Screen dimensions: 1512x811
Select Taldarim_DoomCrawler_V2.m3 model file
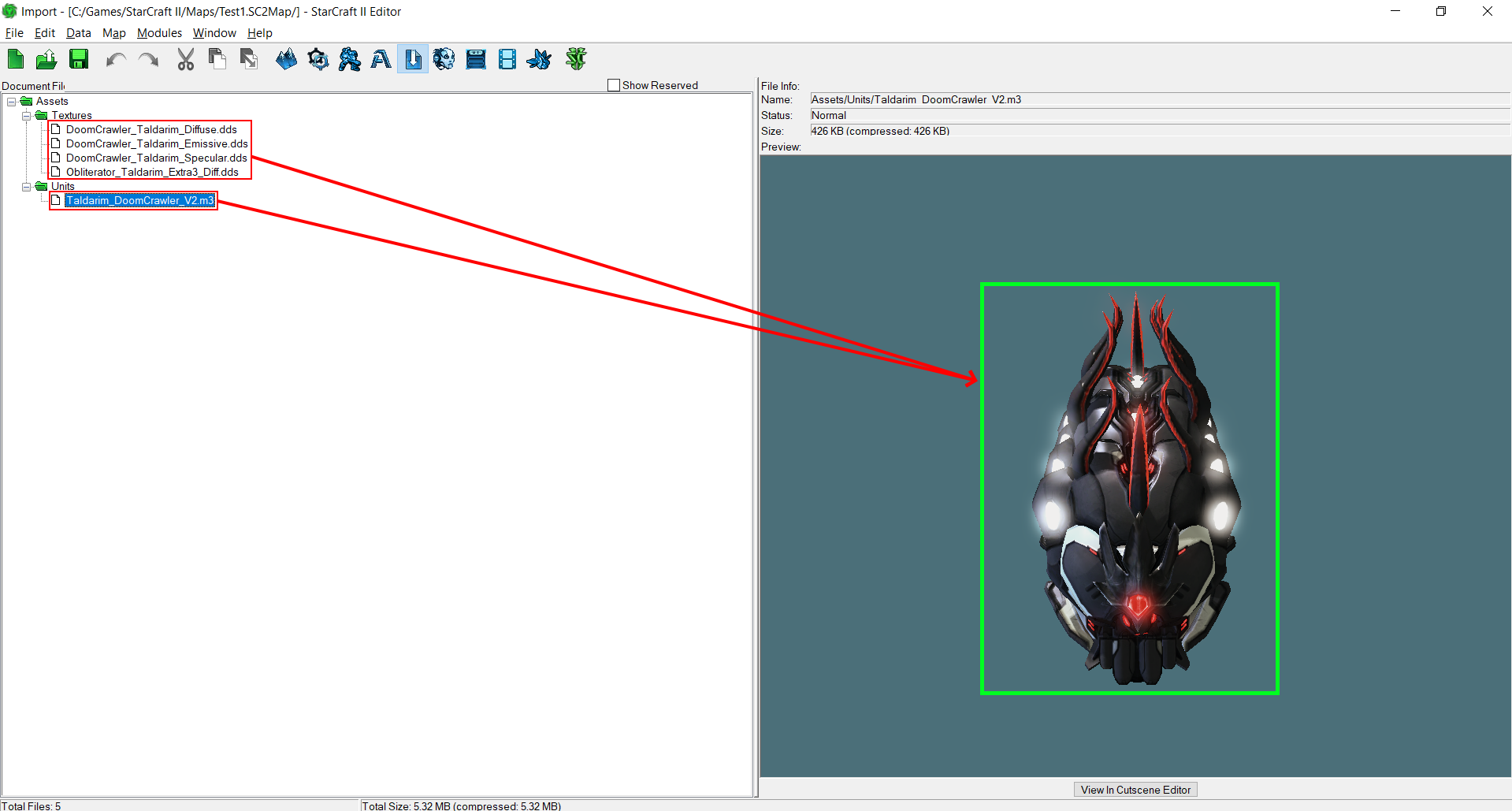click(139, 201)
